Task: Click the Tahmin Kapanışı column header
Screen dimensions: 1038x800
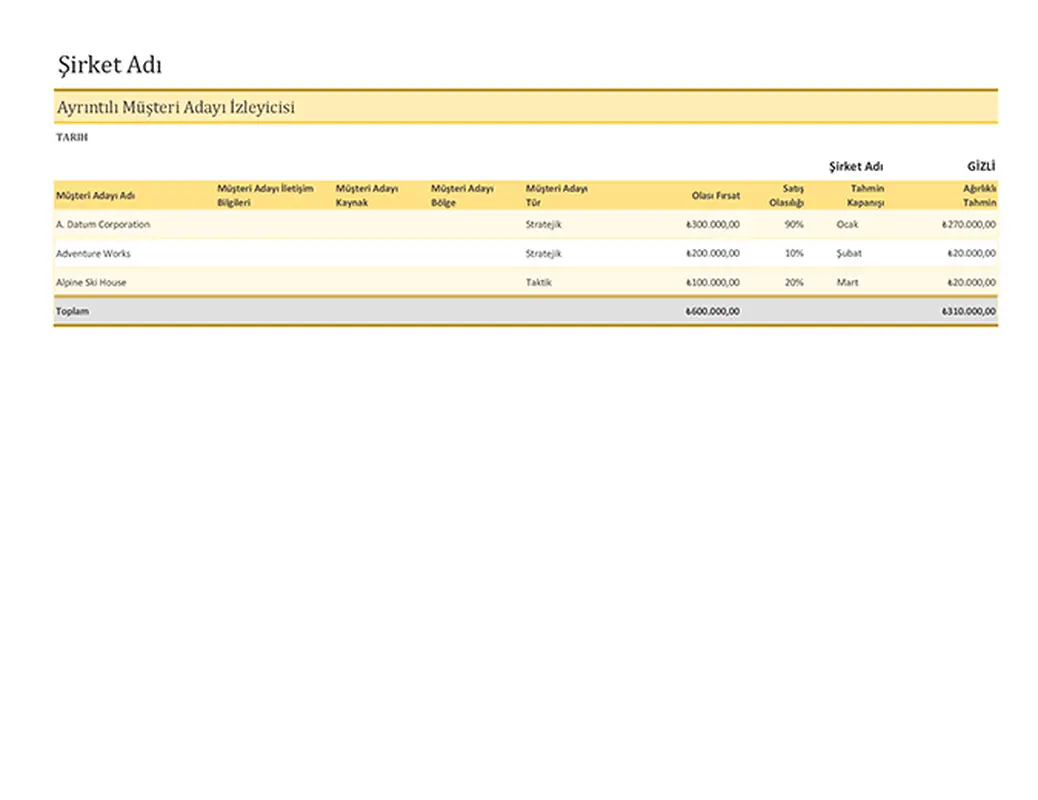Action: click(866, 195)
